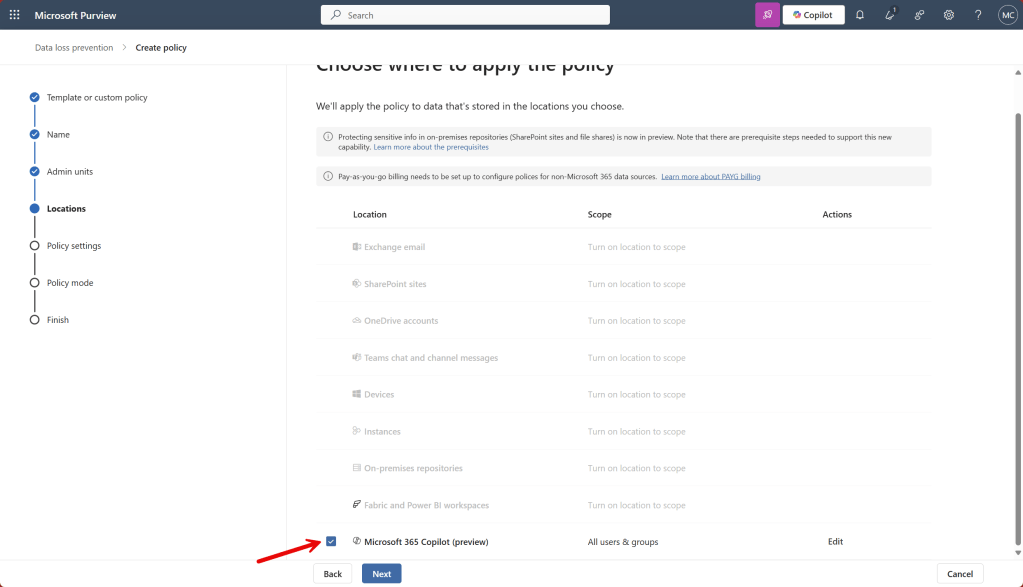Open the app launcher waffle menu

pos(14,15)
